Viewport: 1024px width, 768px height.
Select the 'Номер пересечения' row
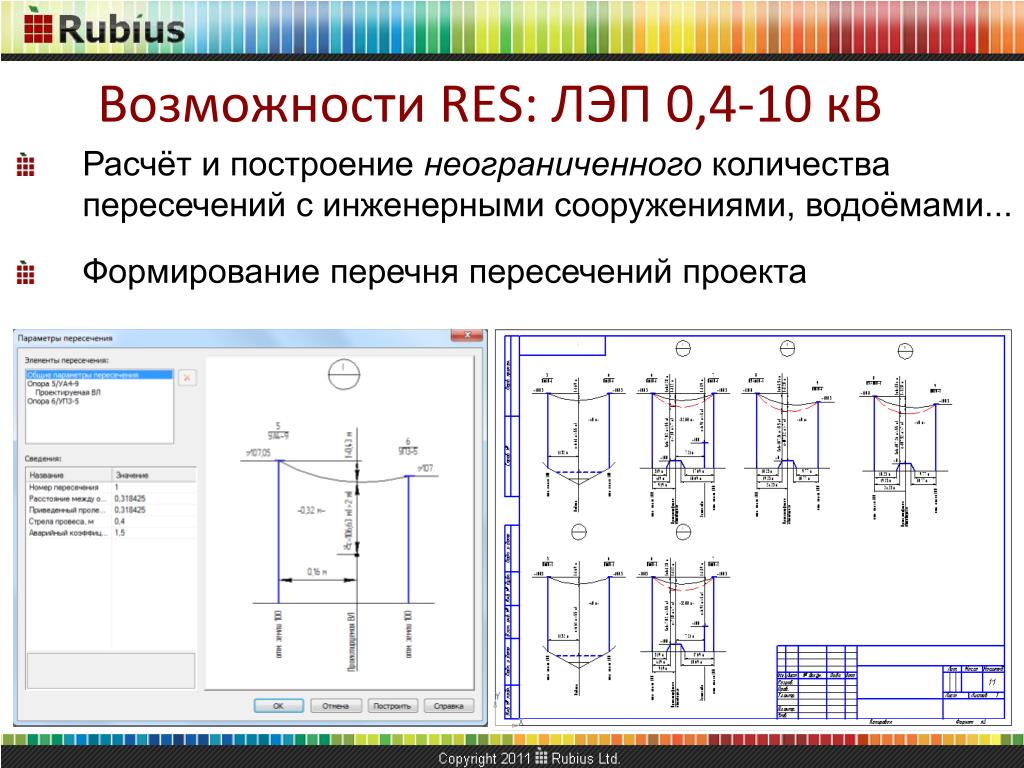111,487
